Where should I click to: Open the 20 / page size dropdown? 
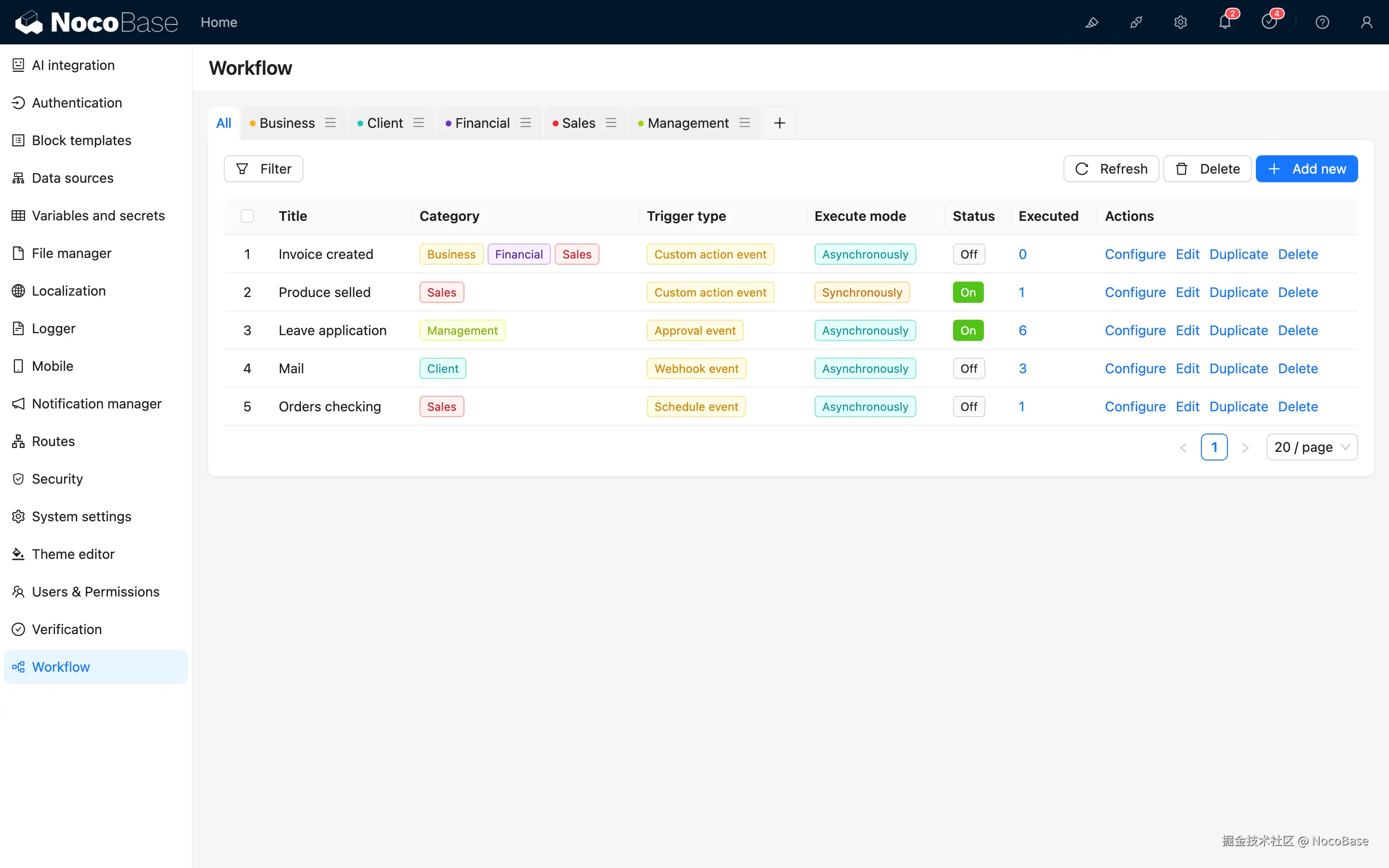point(1311,447)
